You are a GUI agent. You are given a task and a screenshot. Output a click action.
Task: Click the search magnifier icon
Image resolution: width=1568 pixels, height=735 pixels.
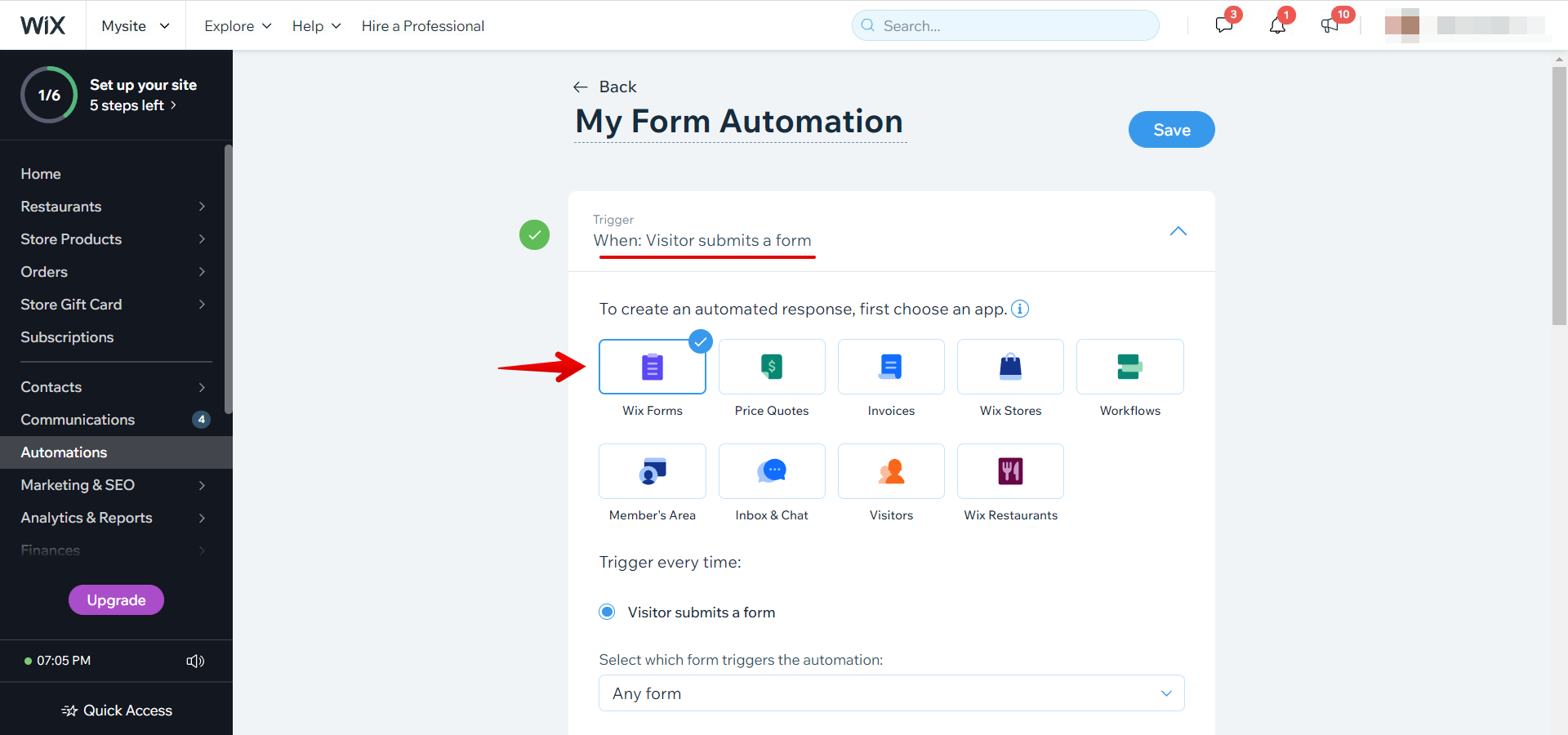(x=867, y=25)
